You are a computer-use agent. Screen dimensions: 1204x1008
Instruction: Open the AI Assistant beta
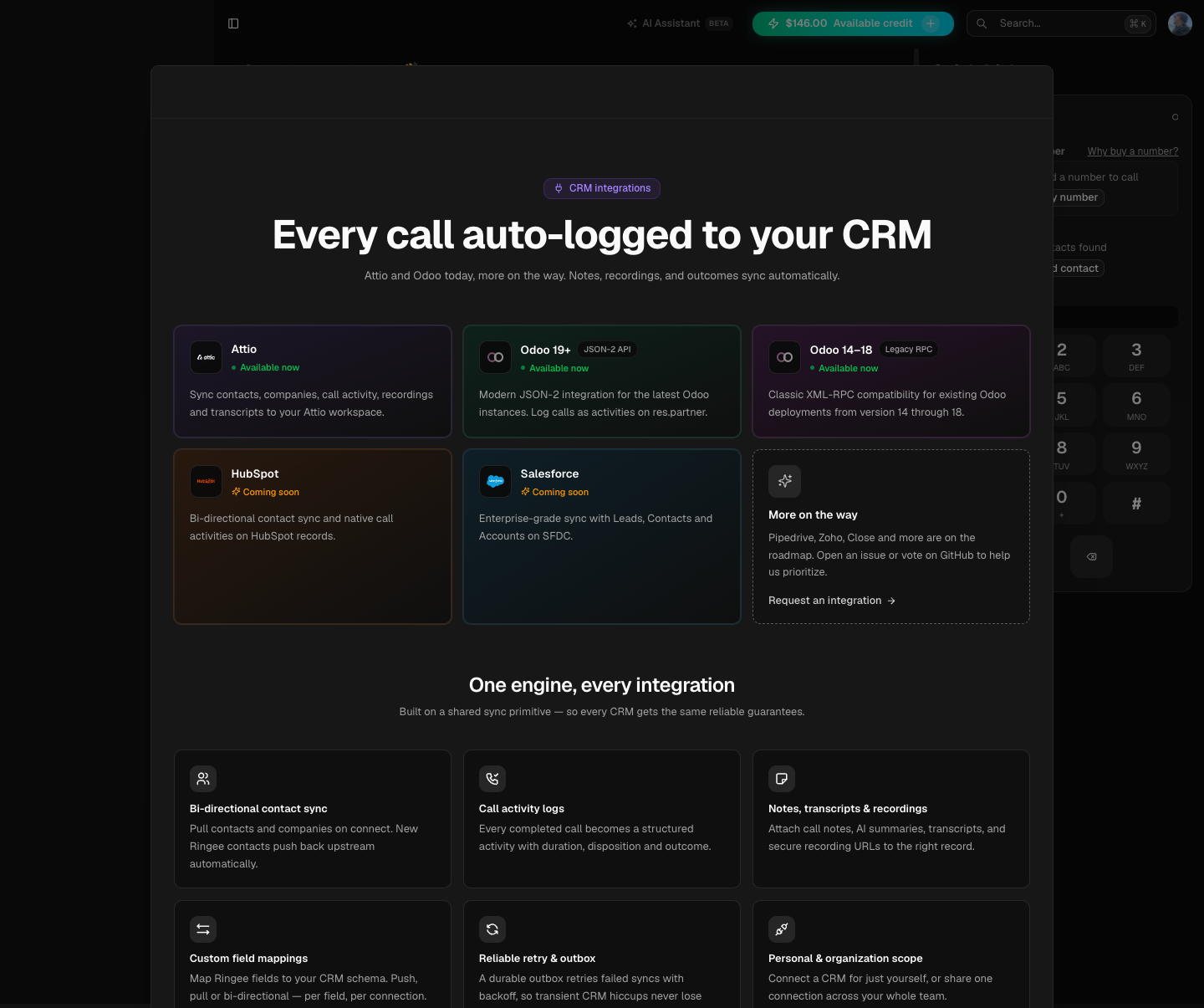pos(679,23)
